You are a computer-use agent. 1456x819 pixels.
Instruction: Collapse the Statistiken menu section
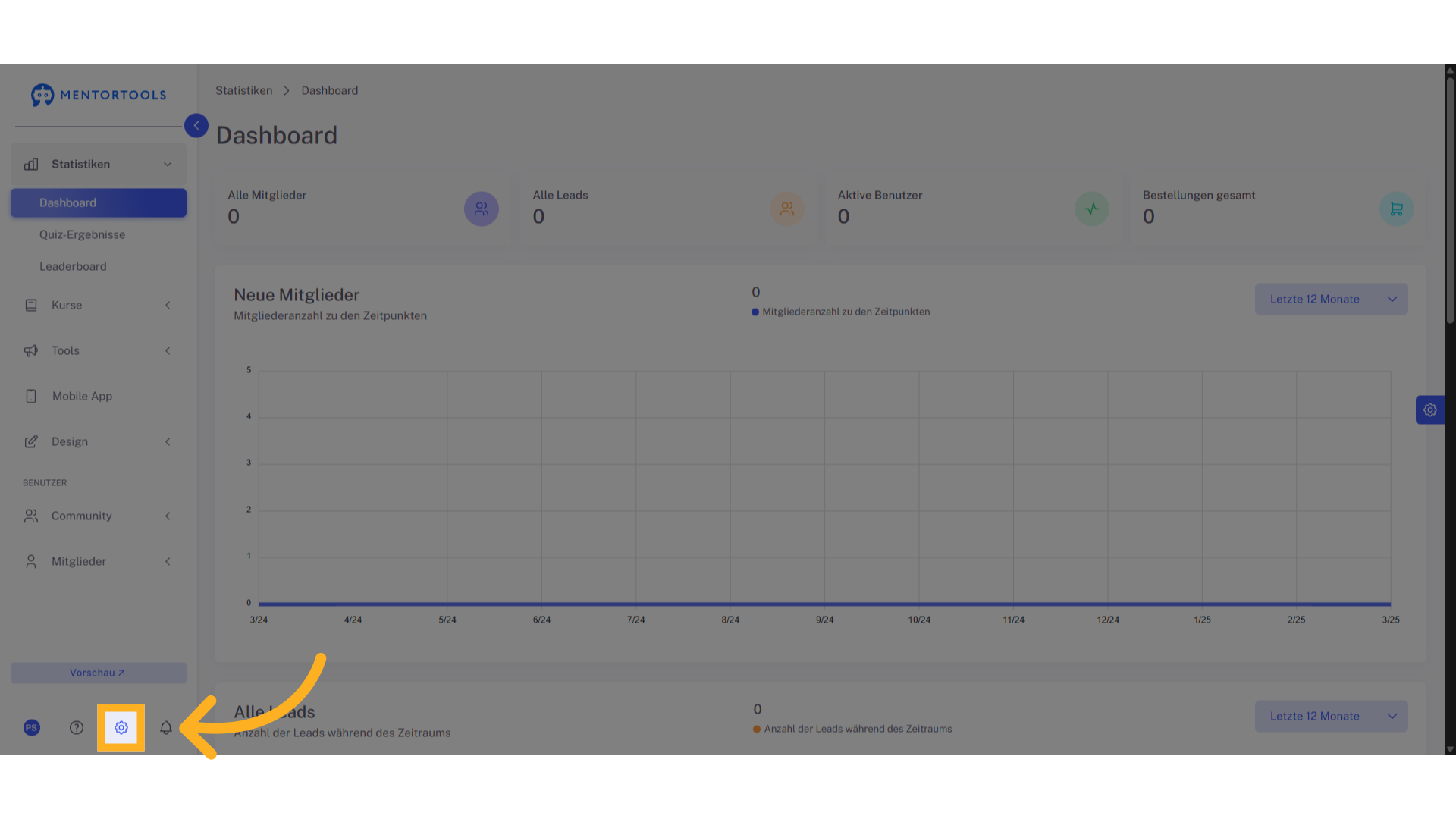click(99, 165)
